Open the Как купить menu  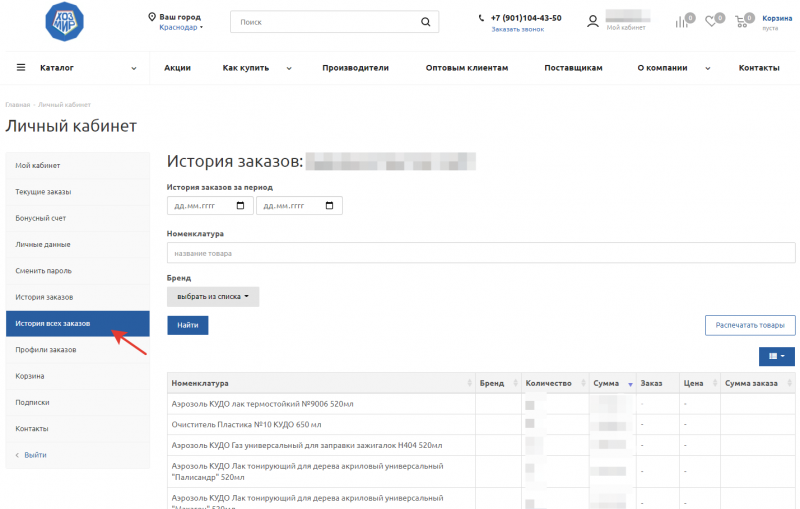point(245,68)
